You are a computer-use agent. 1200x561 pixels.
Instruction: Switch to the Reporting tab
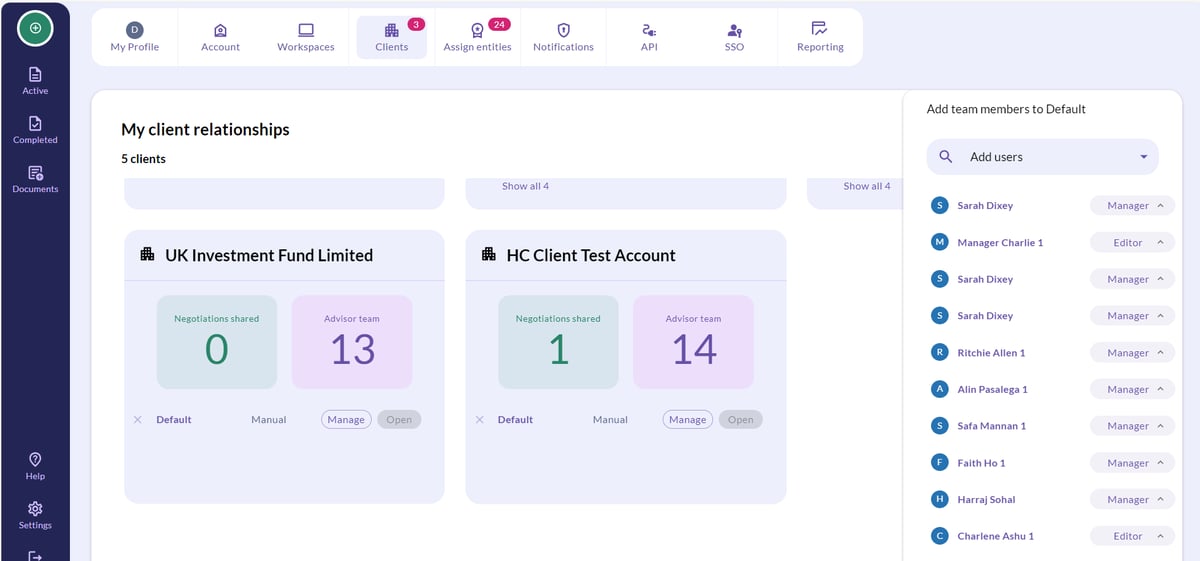(x=820, y=37)
